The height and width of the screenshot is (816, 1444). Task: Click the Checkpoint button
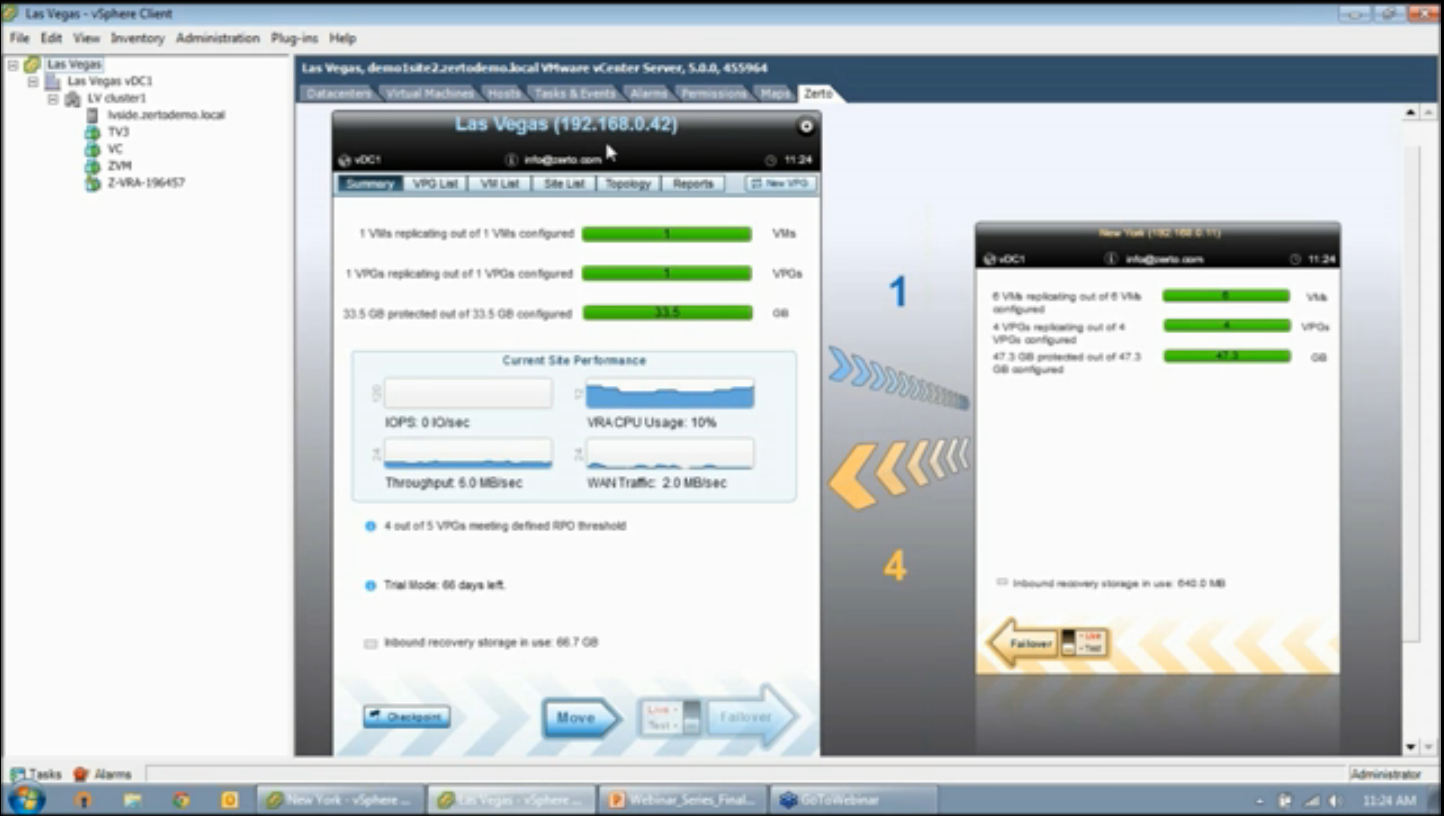coord(406,717)
